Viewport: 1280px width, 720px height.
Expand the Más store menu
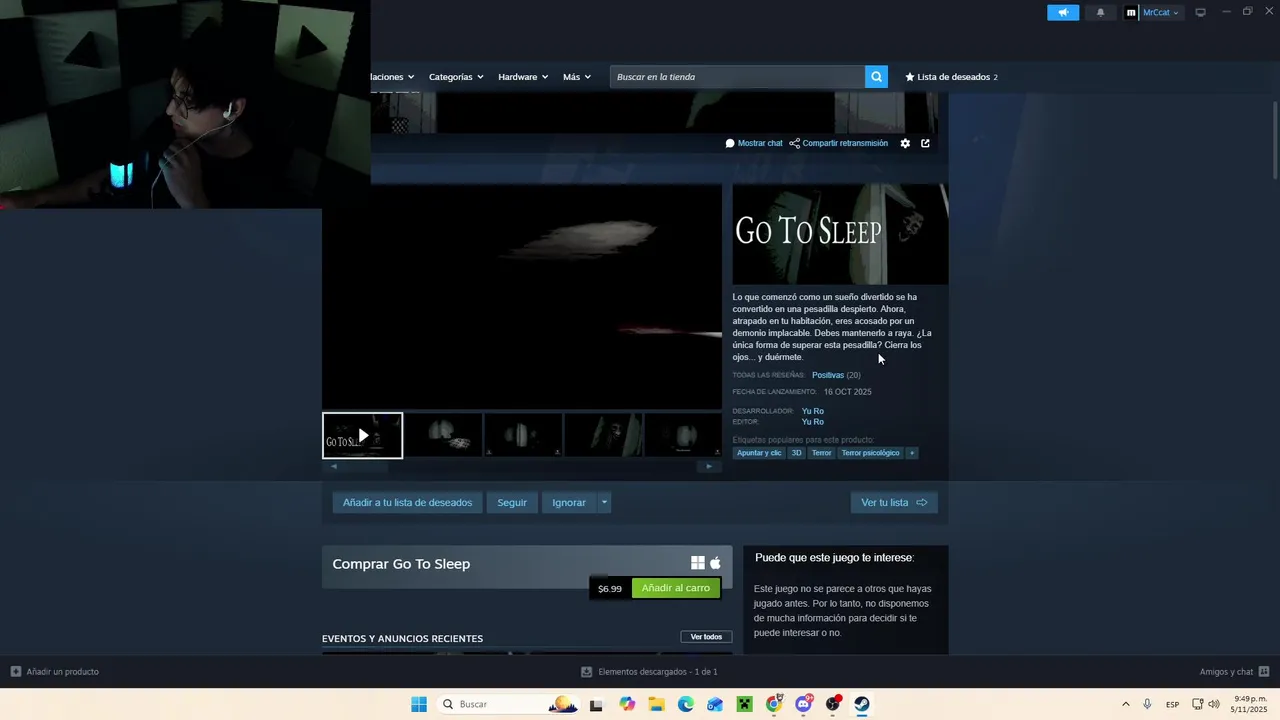577,77
